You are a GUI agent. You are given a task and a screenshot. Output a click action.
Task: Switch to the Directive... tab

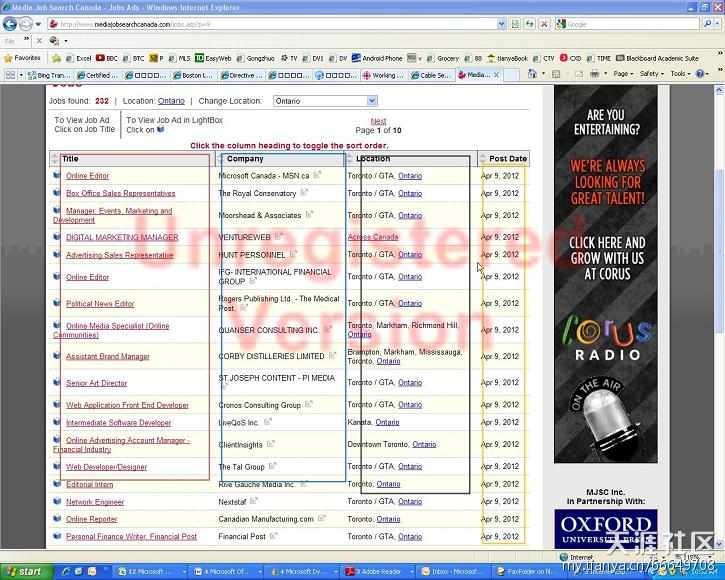(x=241, y=75)
